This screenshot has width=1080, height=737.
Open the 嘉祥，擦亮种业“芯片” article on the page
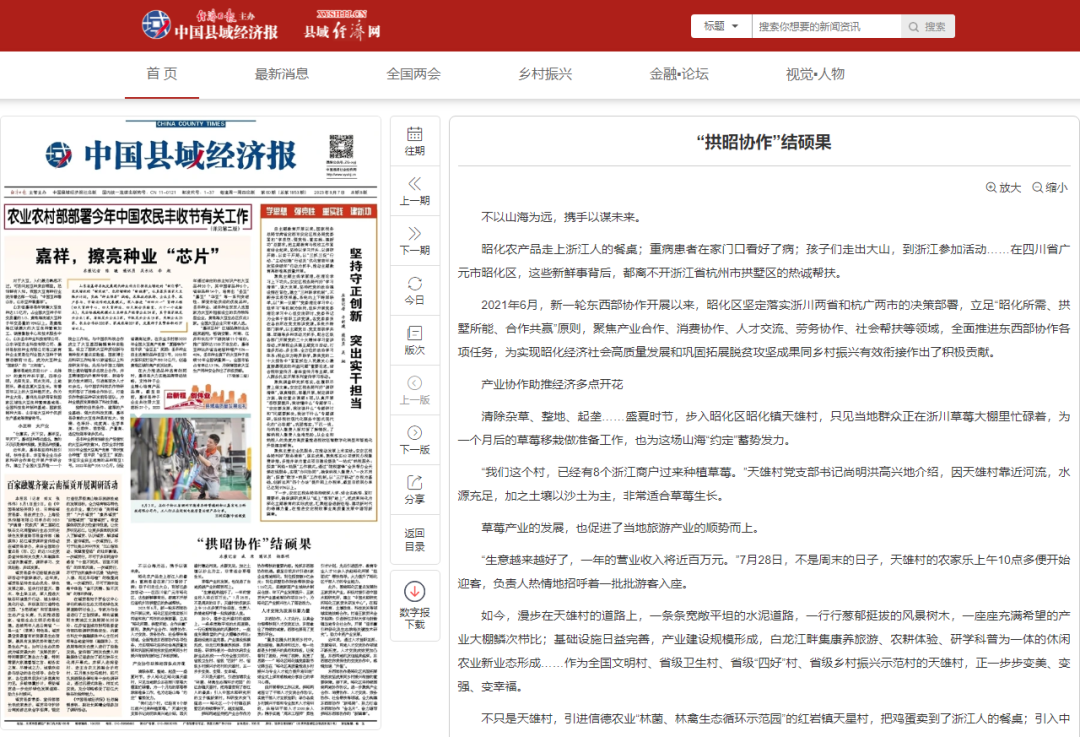coord(128,256)
